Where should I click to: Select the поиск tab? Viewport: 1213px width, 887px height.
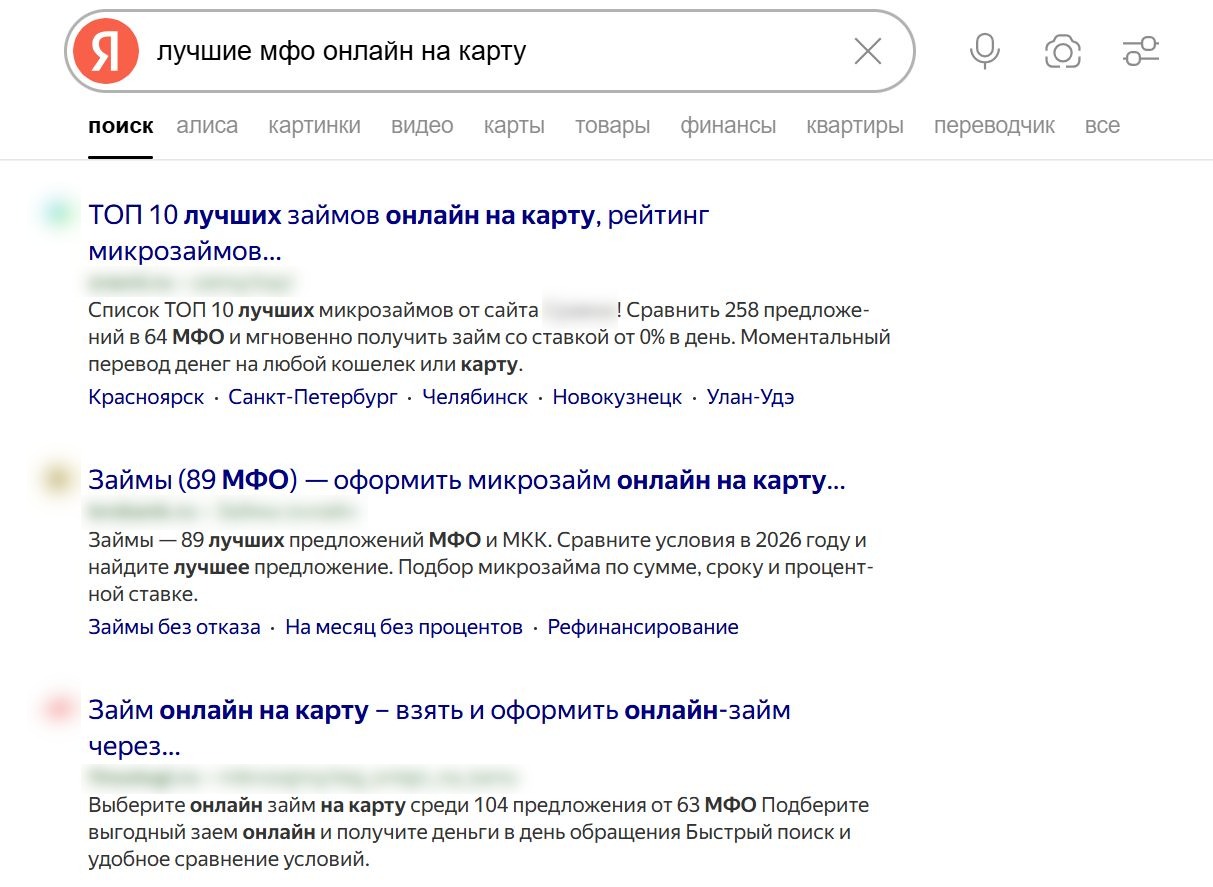tap(121, 126)
